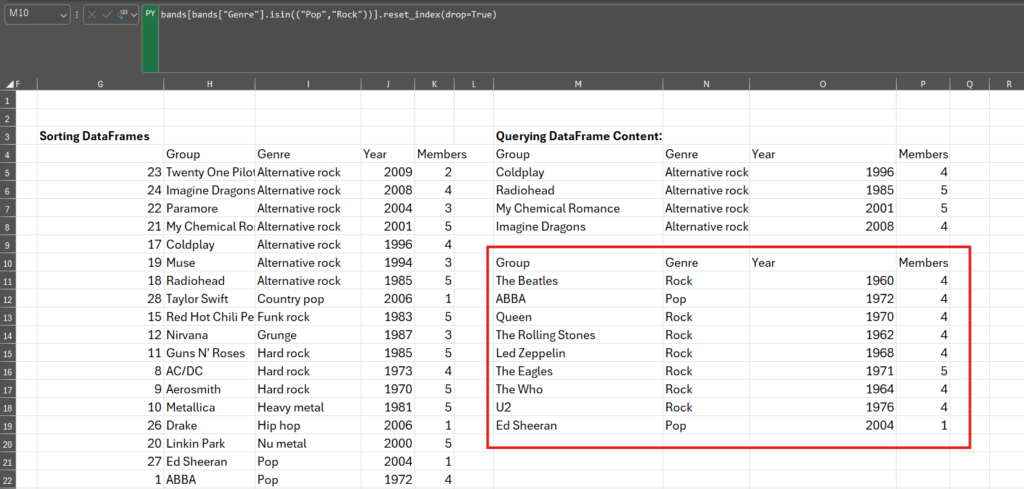
Task: Select the 'The Who' cell
Action: tap(578, 389)
